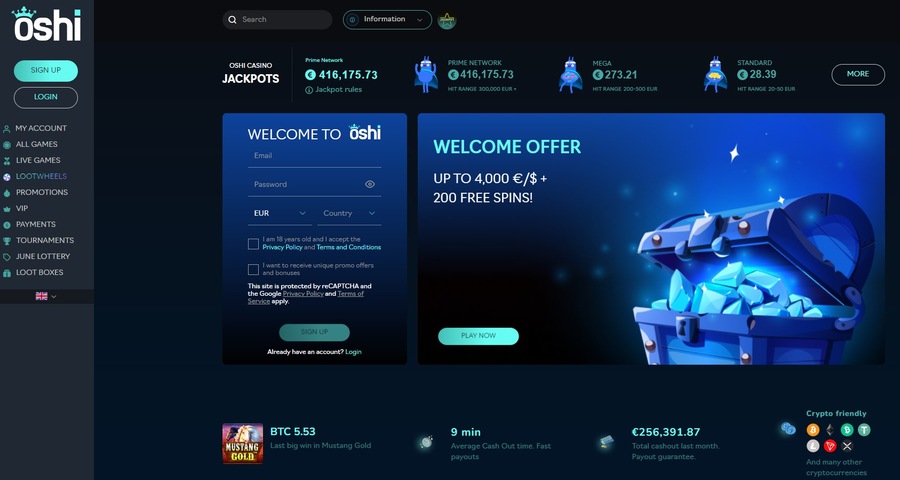Click the Tron crypto icon
This screenshot has width=900, height=480.
coord(830,446)
